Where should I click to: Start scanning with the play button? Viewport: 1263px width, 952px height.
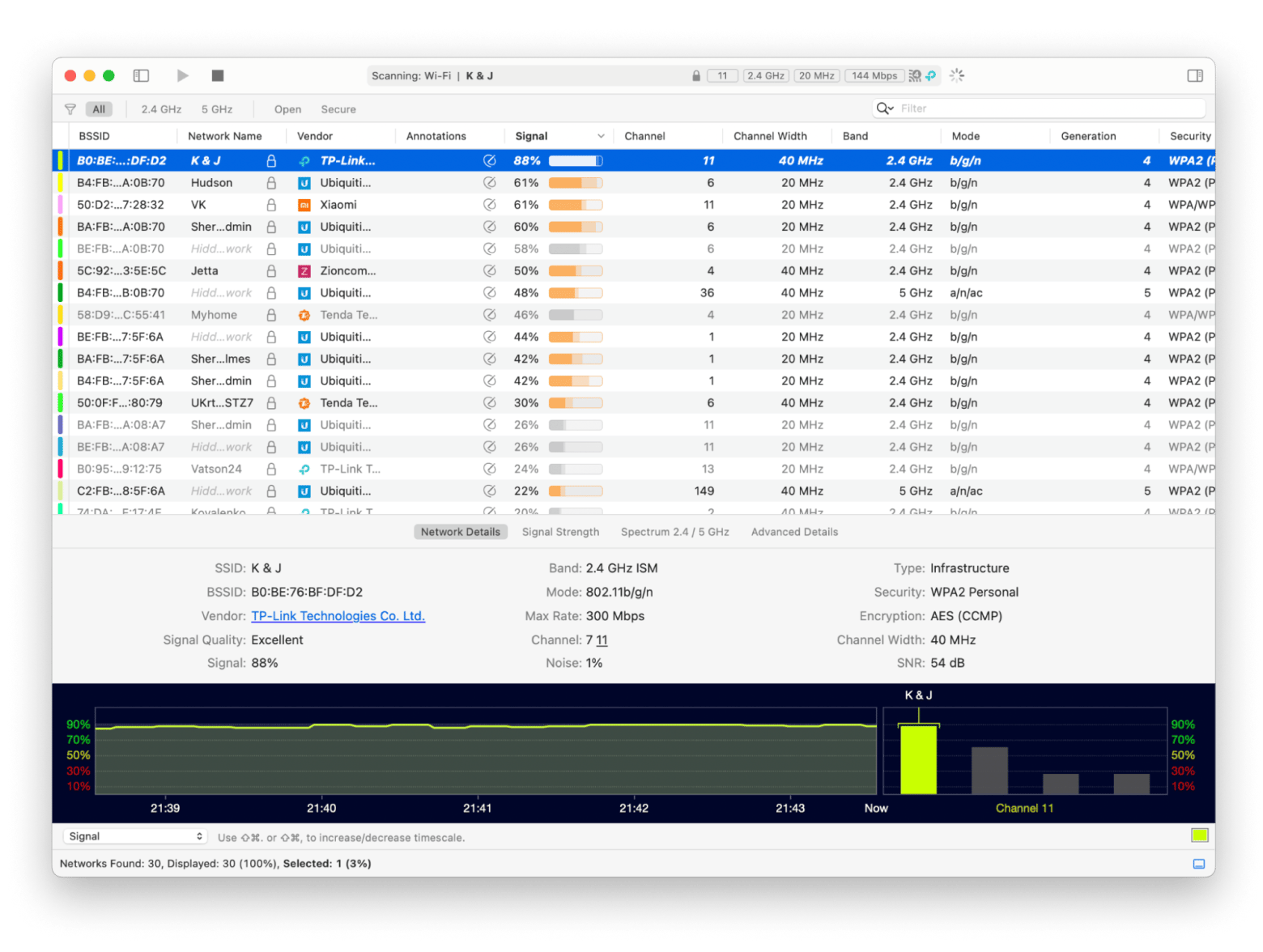[182, 75]
